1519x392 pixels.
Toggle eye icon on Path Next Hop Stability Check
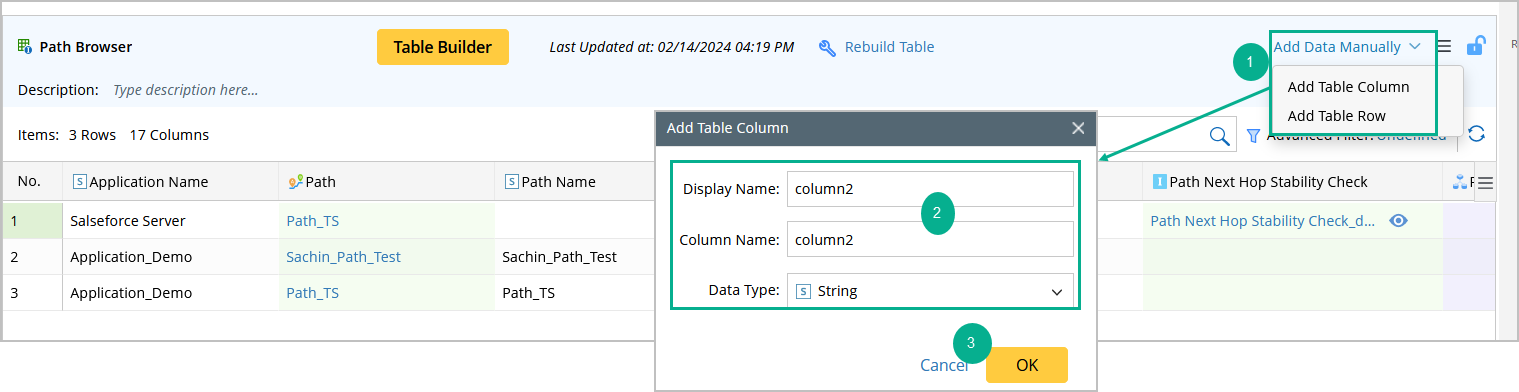[x=1399, y=221]
